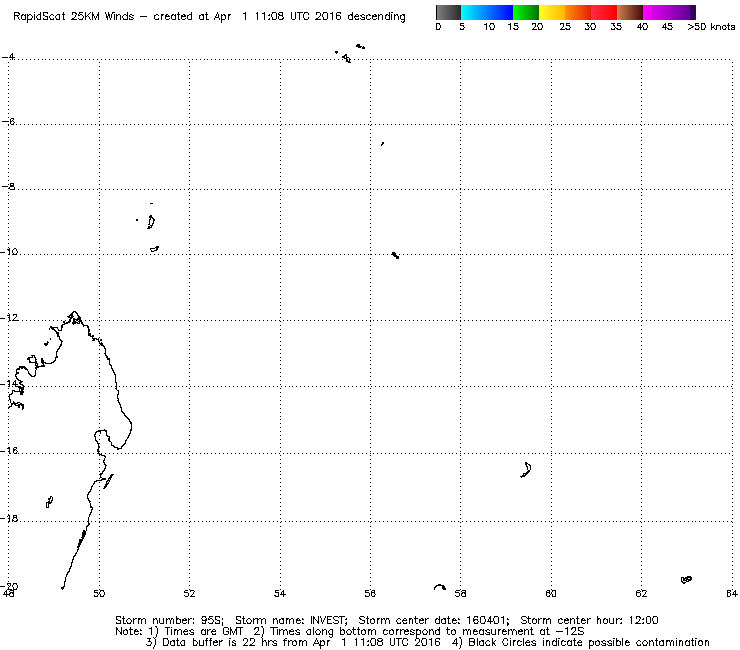Click the "Storm number: 95S;" footer text

[169, 620]
